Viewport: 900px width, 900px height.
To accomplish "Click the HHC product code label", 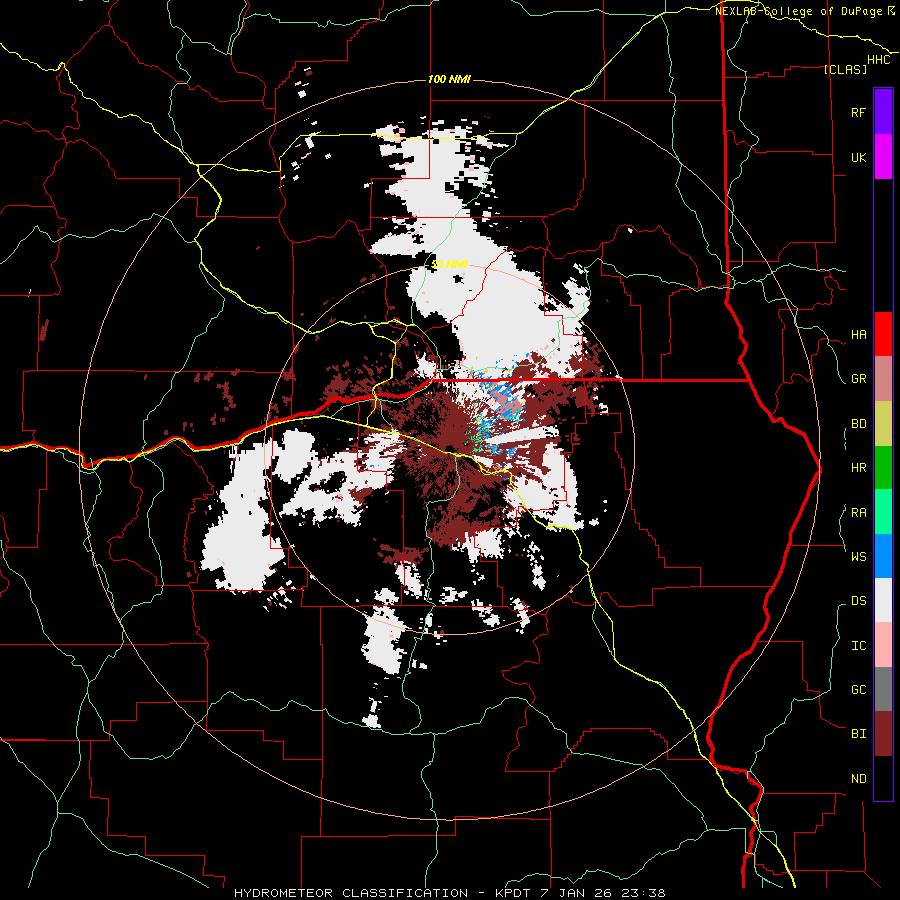I will [x=879, y=60].
